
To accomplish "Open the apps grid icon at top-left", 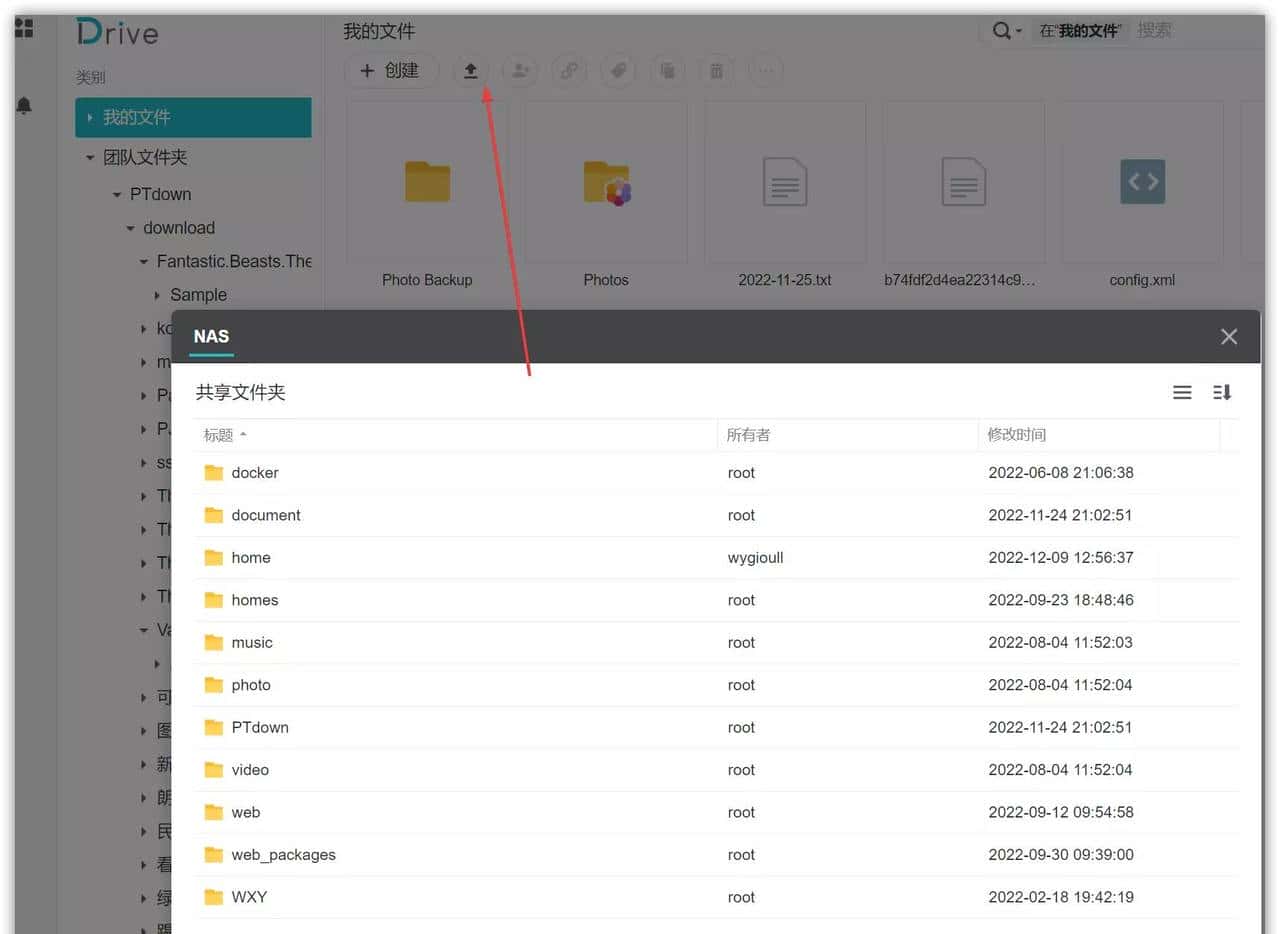I will click(24, 28).
